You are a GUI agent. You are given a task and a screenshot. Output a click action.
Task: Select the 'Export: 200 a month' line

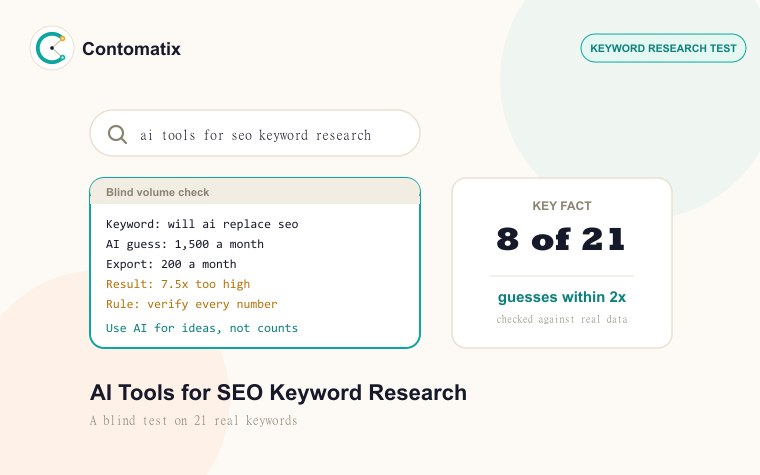click(x=171, y=264)
